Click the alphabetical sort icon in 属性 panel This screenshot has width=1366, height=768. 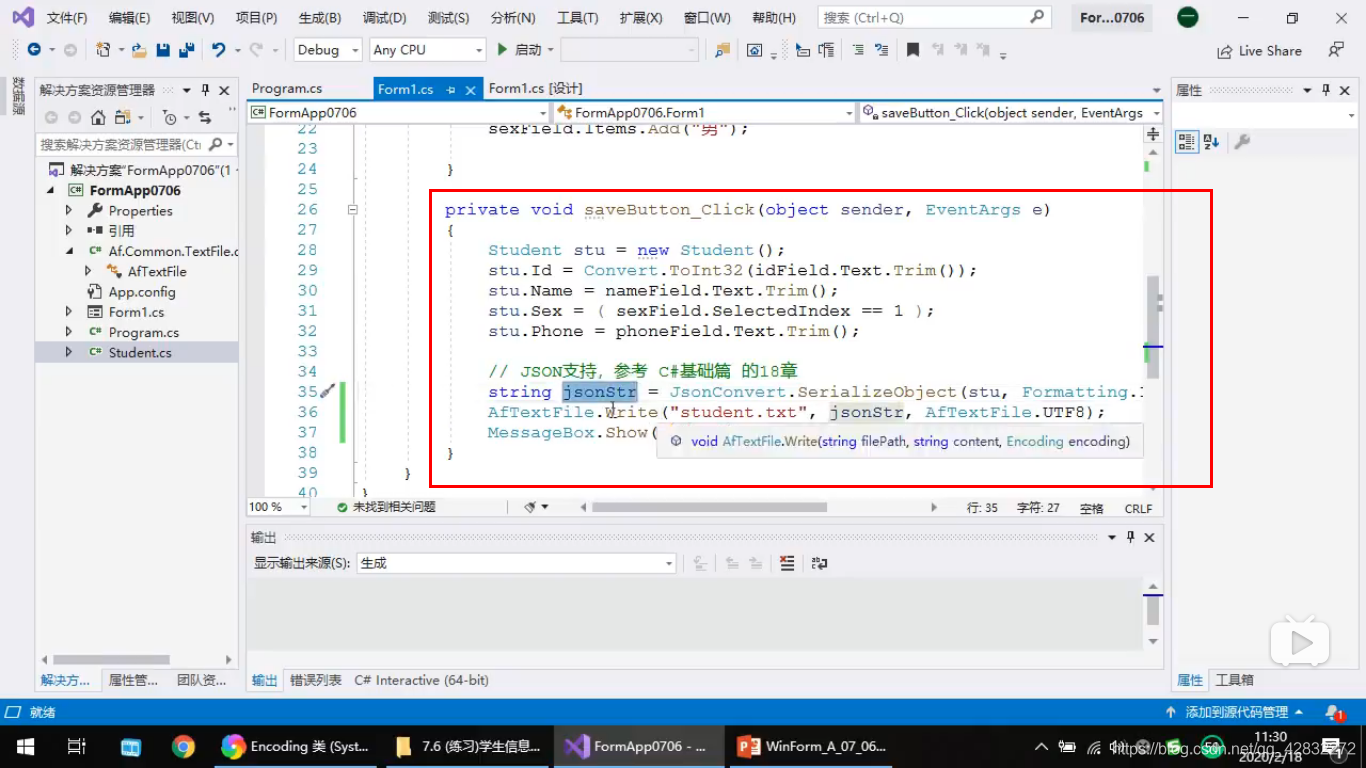point(1211,142)
